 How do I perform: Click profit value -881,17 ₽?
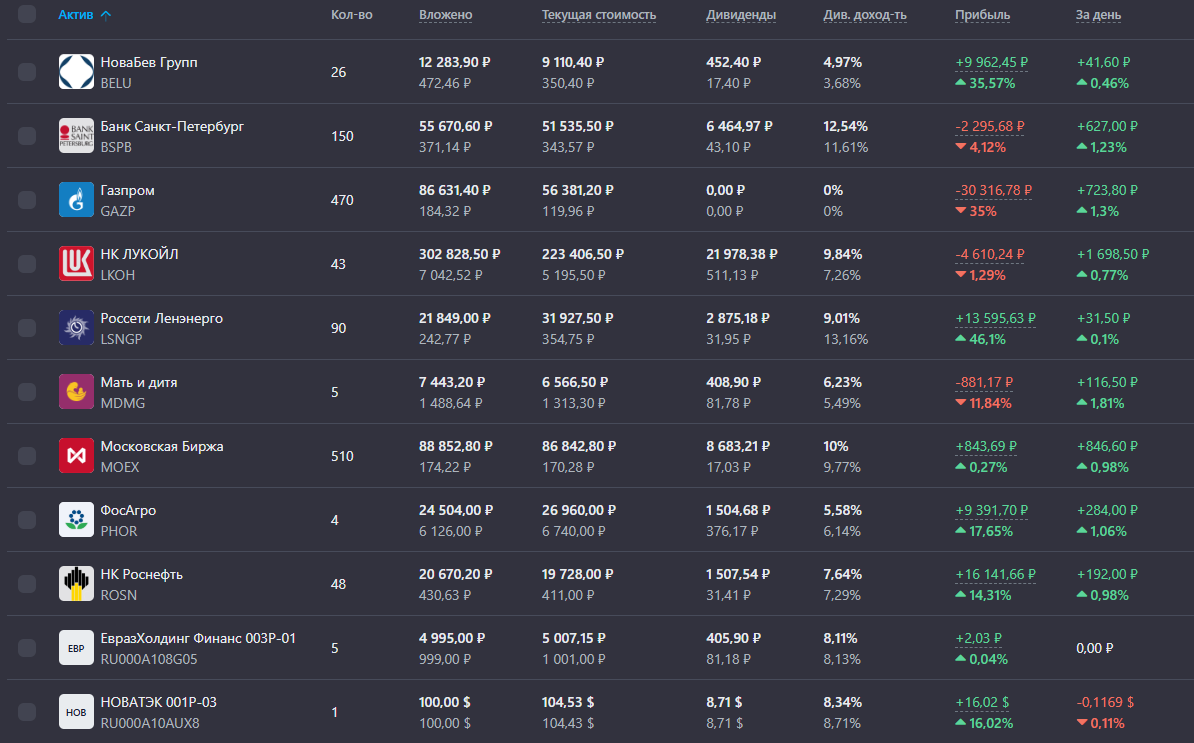pyautogui.click(x=984, y=382)
